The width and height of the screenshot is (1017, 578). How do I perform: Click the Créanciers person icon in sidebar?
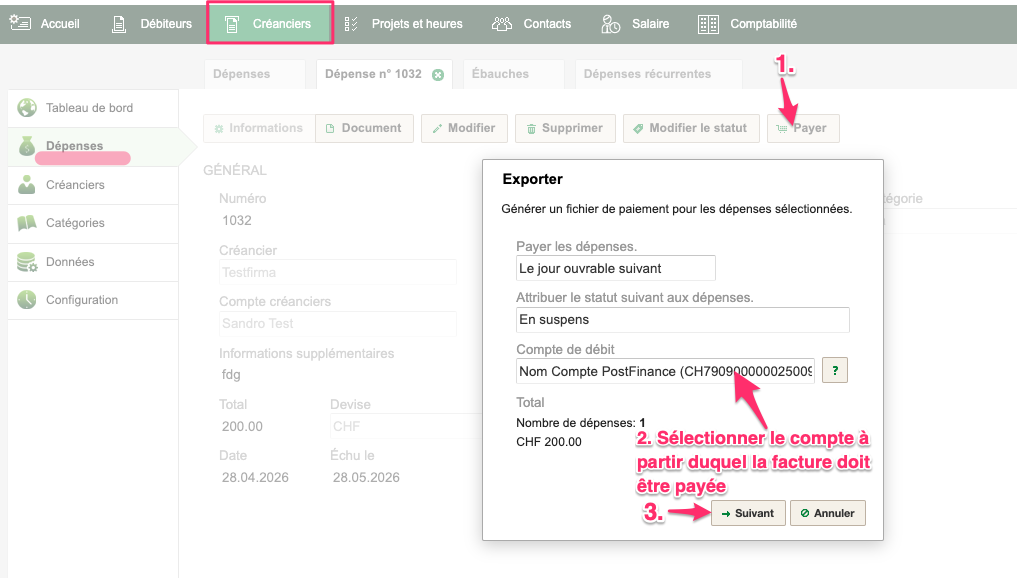[27, 185]
